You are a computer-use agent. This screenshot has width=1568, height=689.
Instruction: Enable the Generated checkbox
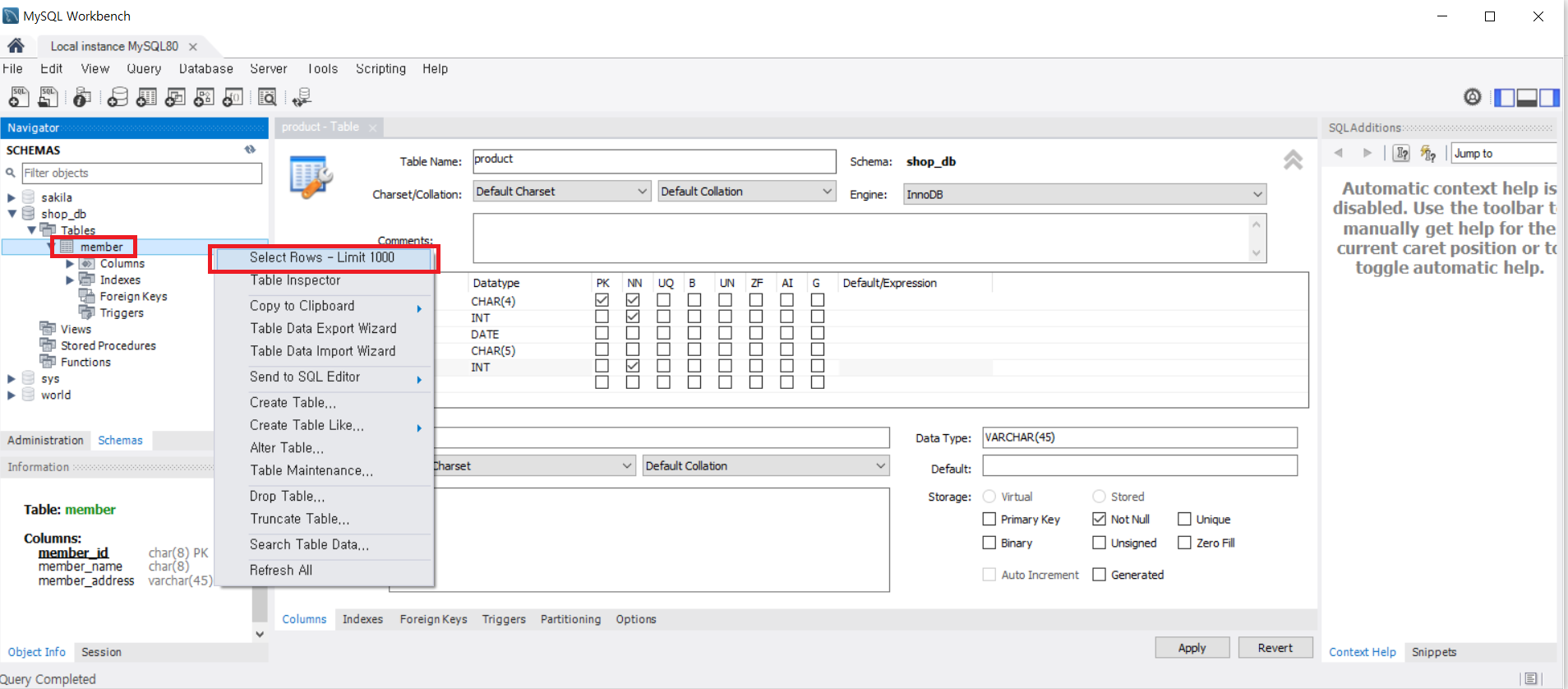[x=1099, y=574]
